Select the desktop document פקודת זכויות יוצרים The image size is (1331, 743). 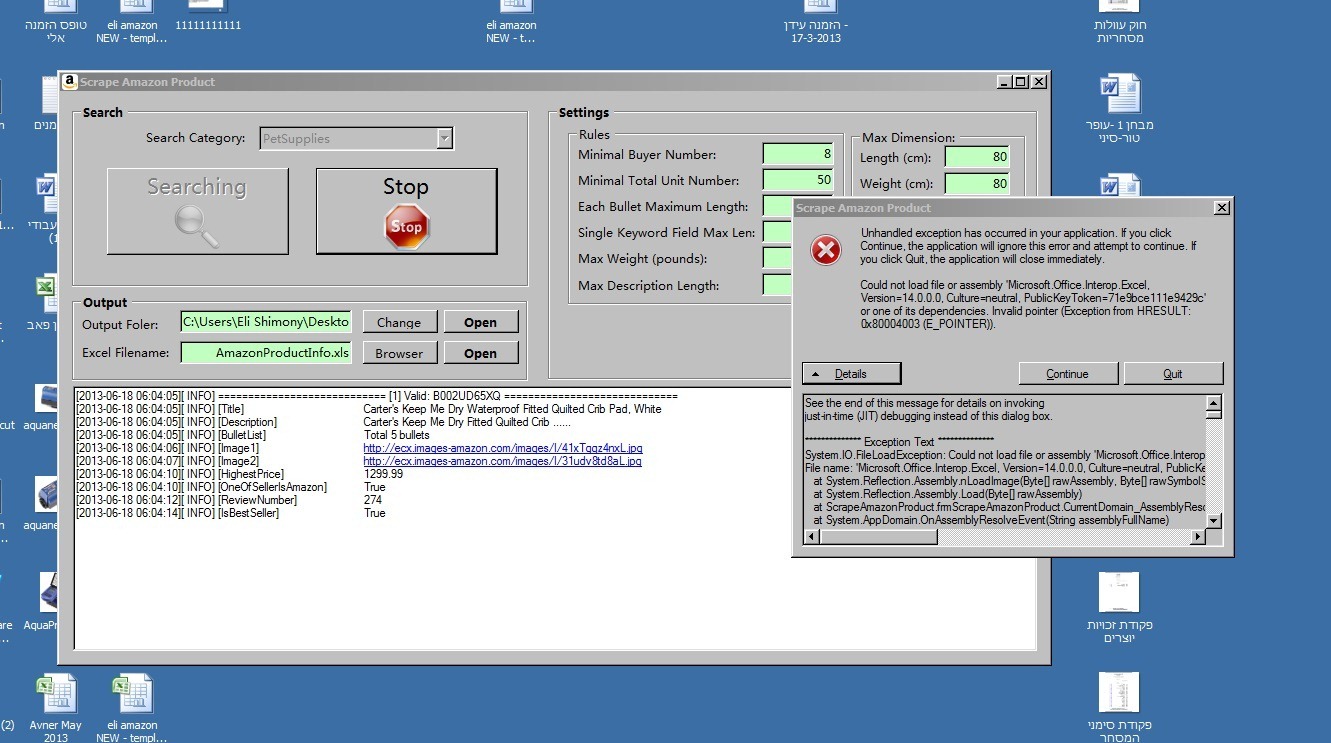[1119, 608]
